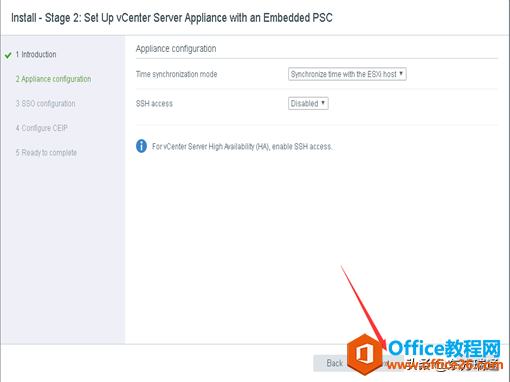Select step 4 Configure CEIP

point(42,128)
